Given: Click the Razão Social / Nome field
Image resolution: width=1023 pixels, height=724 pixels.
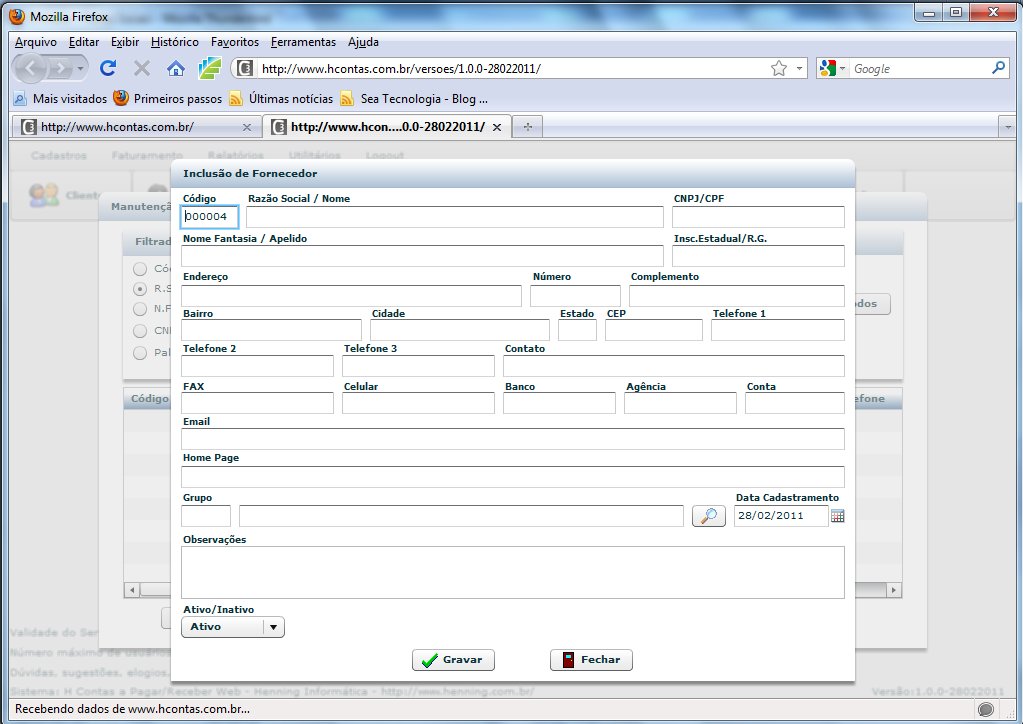Looking at the screenshot, I should (455, 217).
